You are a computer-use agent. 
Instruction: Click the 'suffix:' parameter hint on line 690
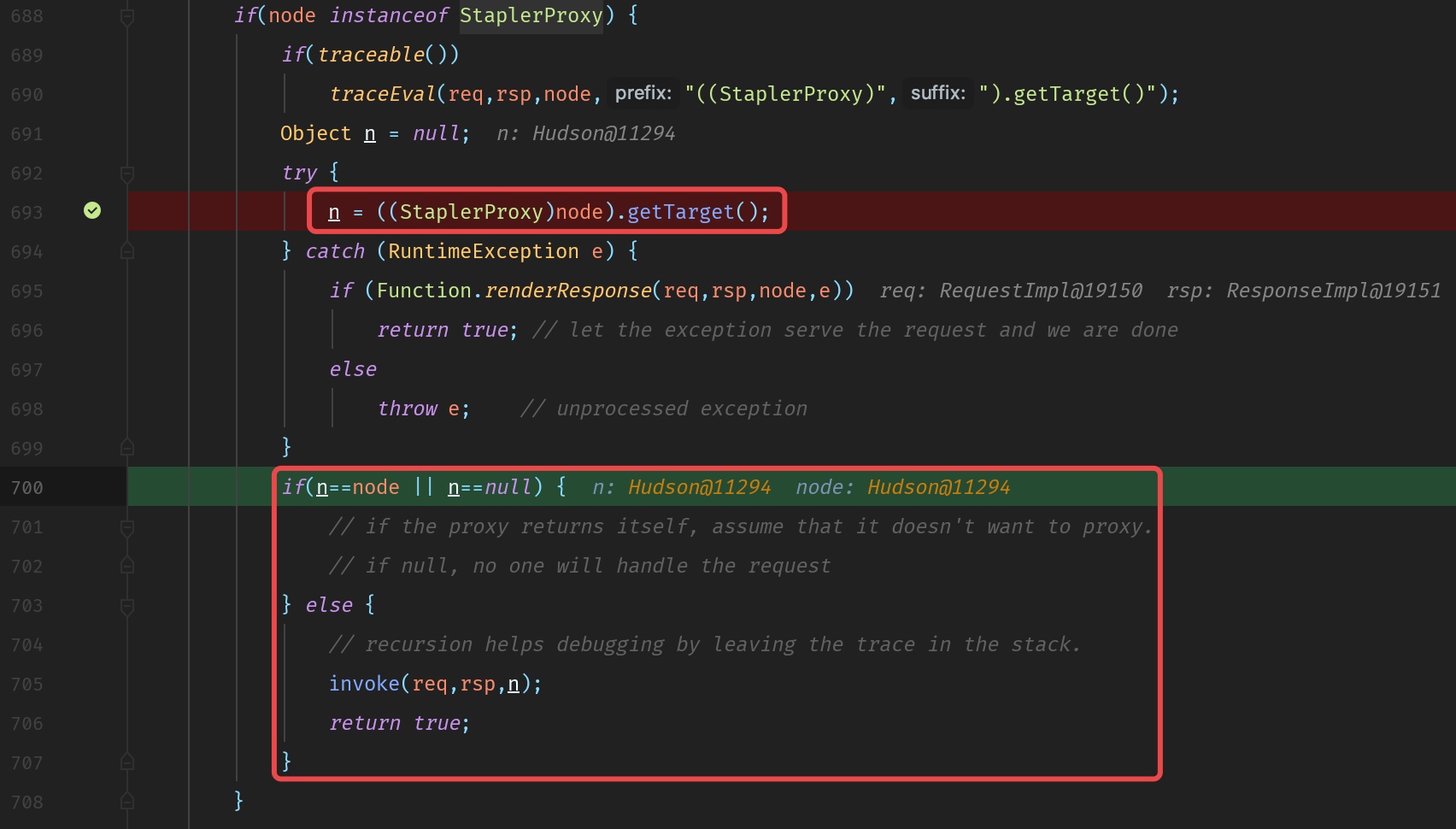pos(938,93)
